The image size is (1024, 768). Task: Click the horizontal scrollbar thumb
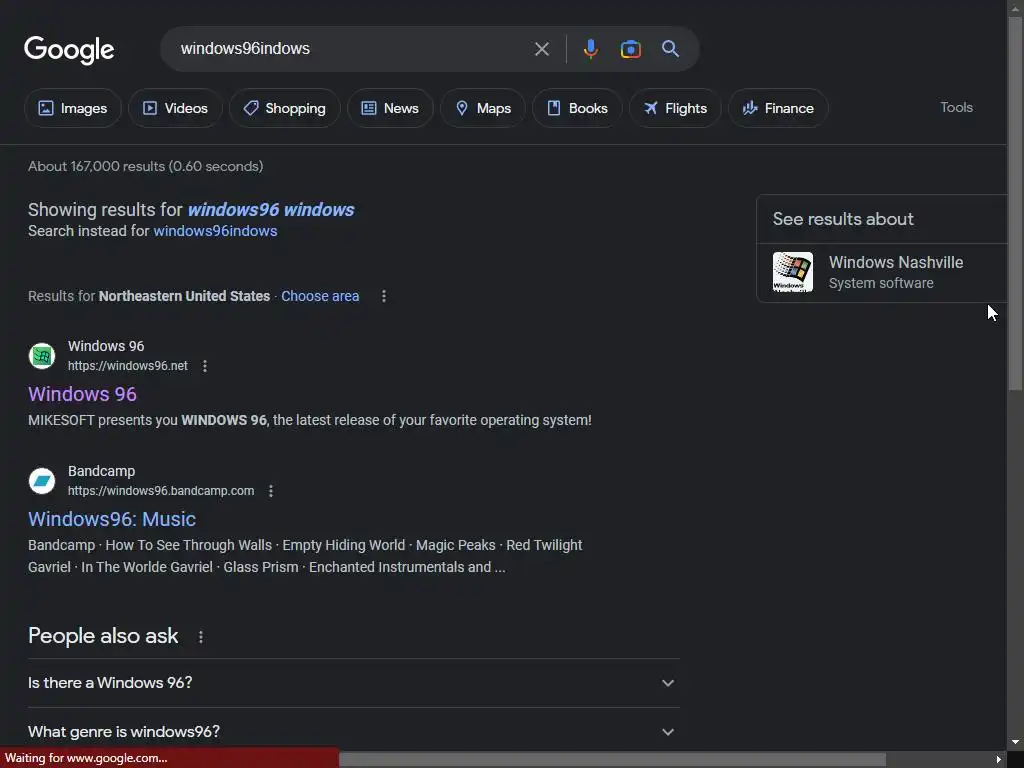[x=613, y=760]
